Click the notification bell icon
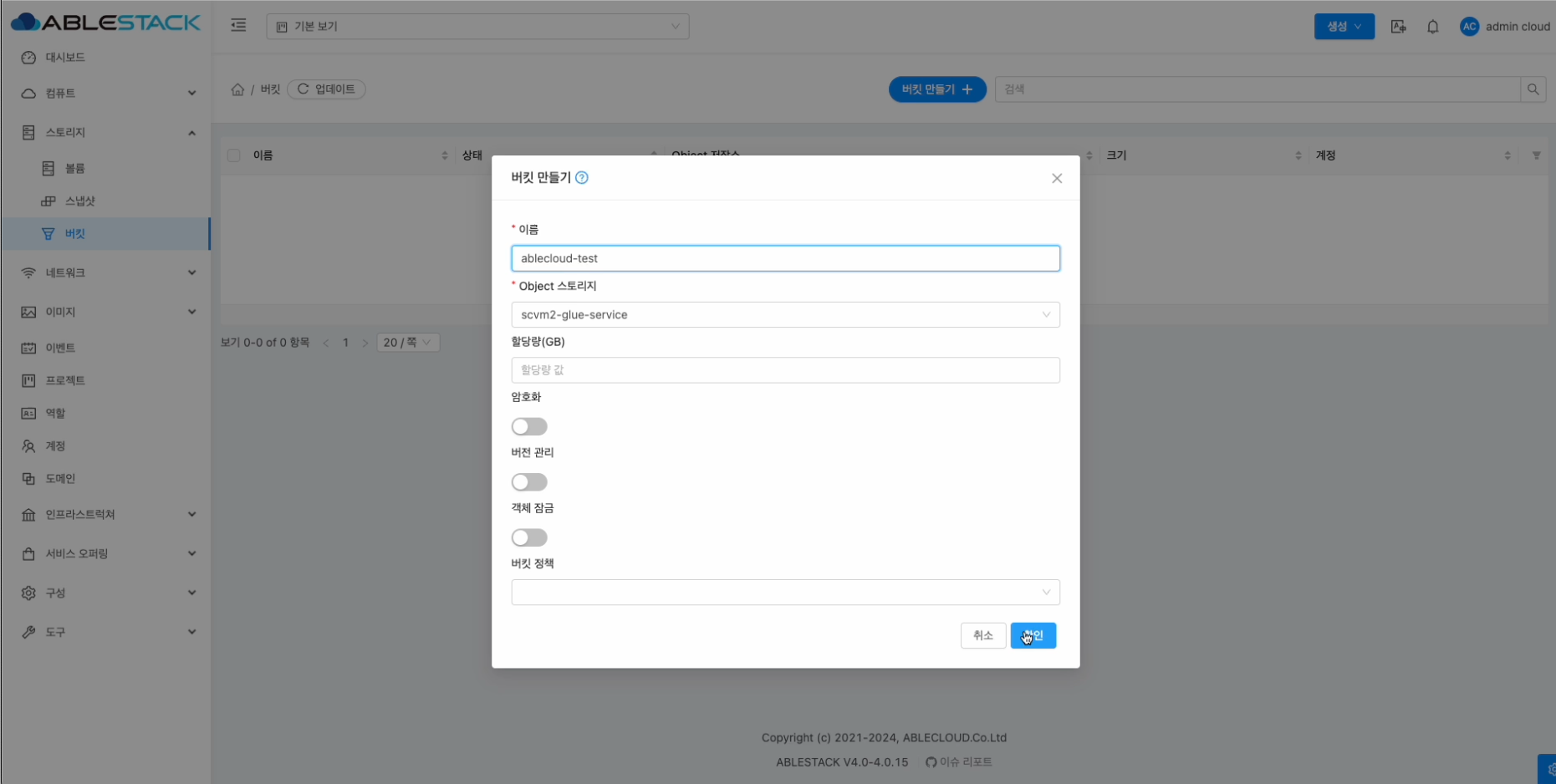Screen dimensions: 1556x784 [1432, 27]
